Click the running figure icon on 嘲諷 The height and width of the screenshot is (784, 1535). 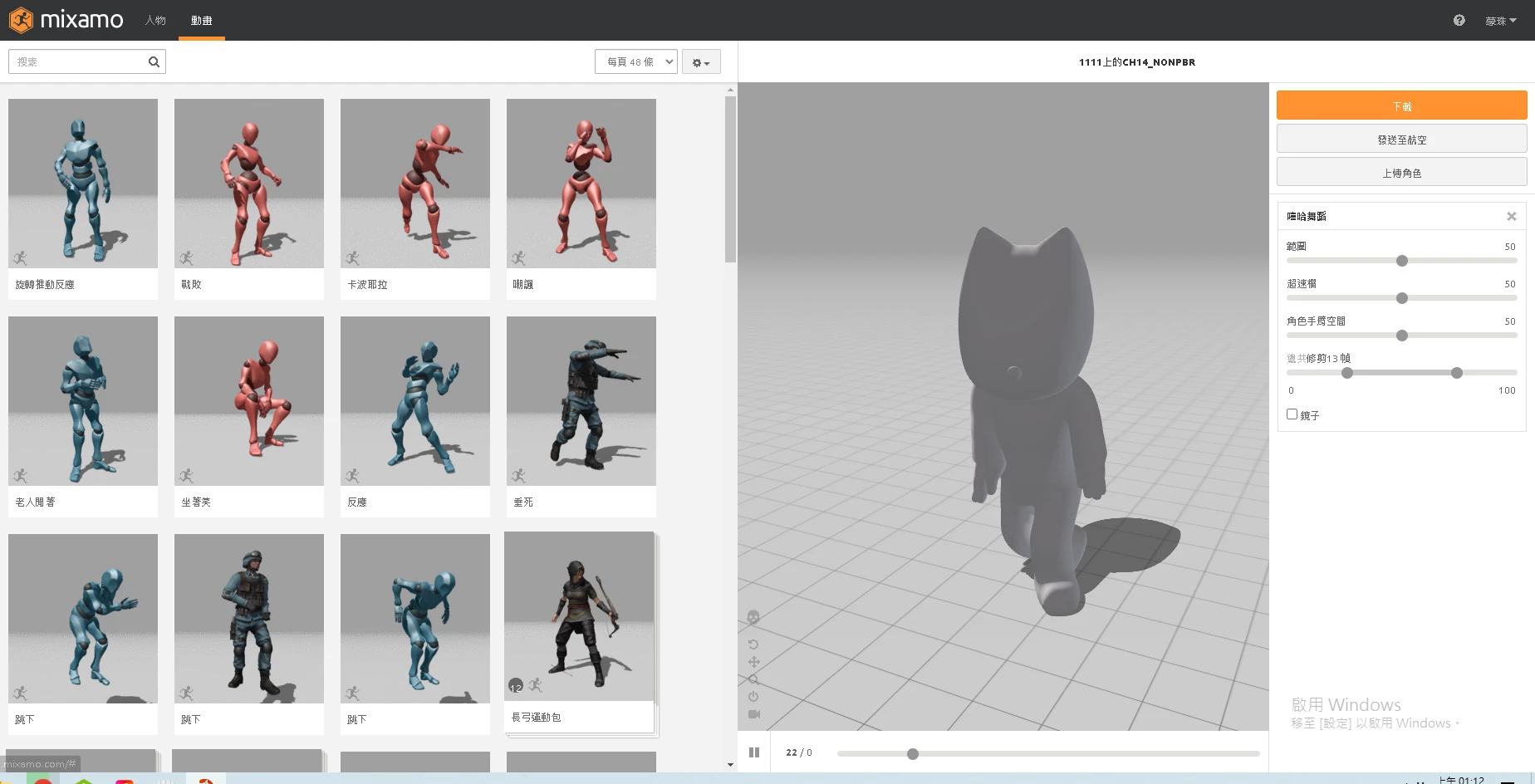pos(518,258)
